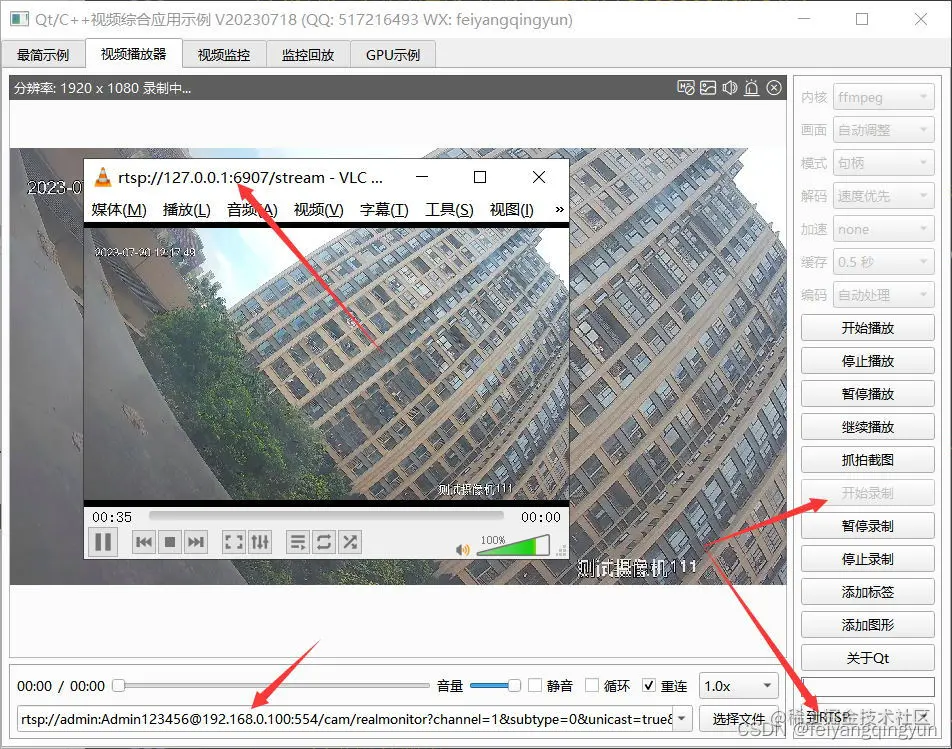Click the circled X icon in the overlay bar
This screenshot has width=952, height=749.
coord(774,88)
